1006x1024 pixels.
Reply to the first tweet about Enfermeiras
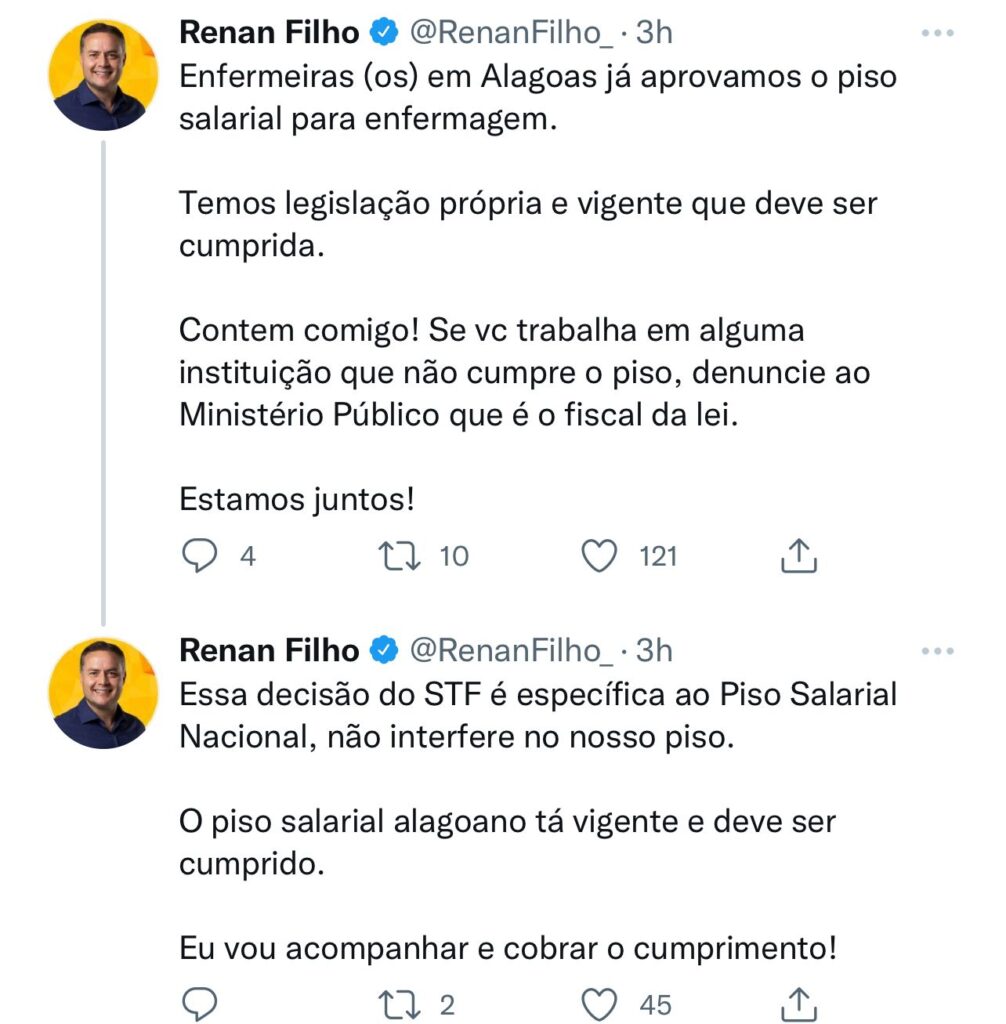point(199,556)
